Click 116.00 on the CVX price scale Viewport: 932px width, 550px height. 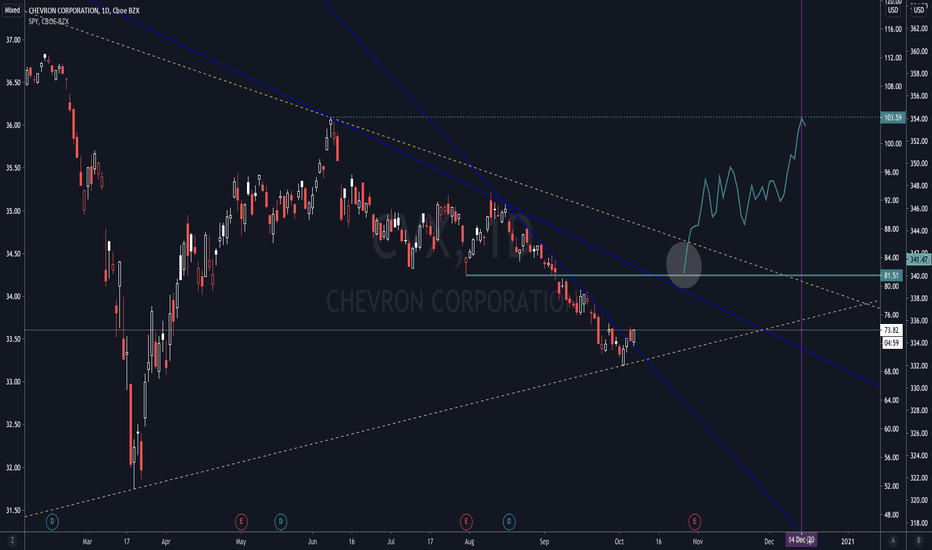893,29
